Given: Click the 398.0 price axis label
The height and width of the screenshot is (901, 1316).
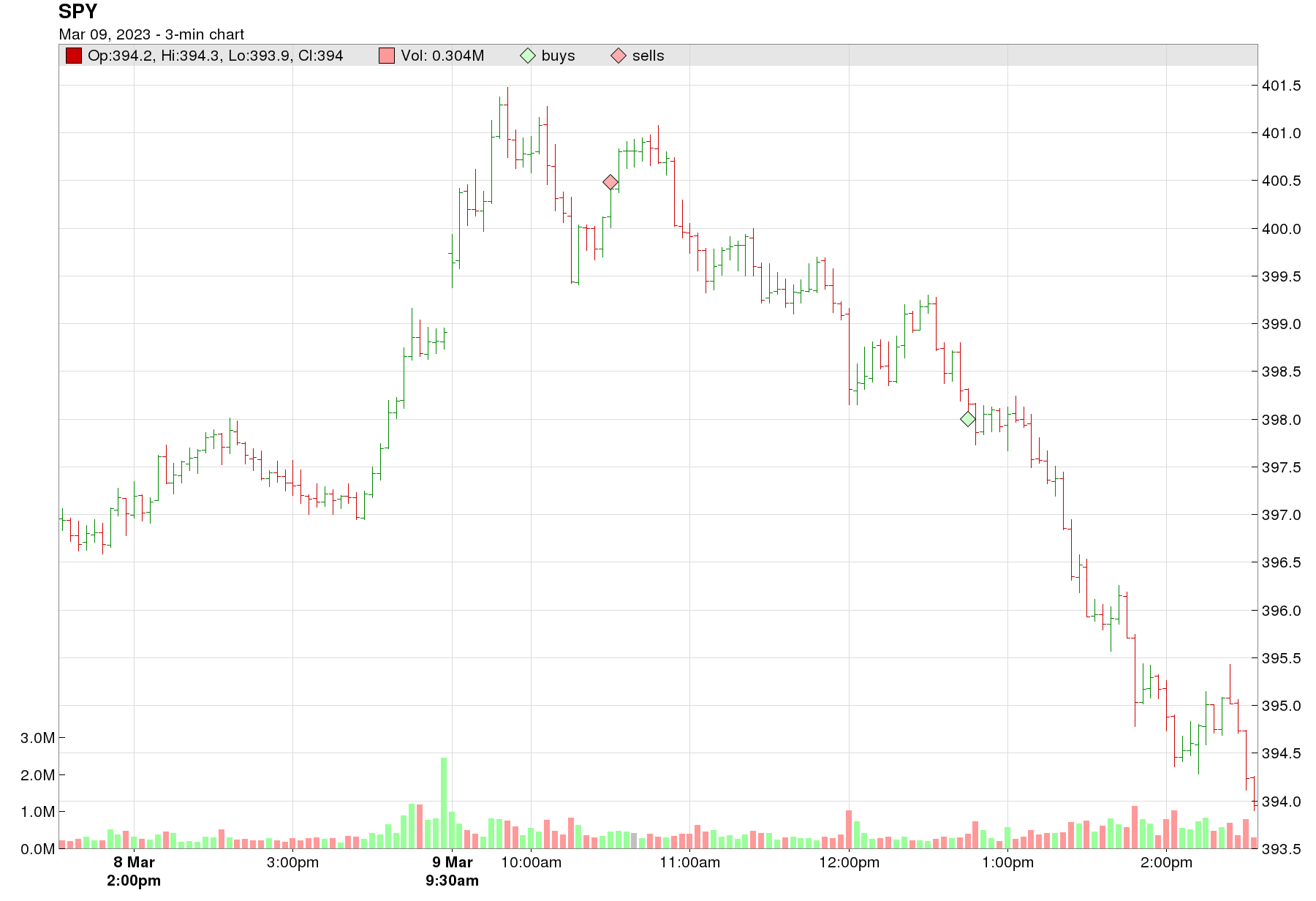Looking at the screenshot, I should click(1282, 420).
